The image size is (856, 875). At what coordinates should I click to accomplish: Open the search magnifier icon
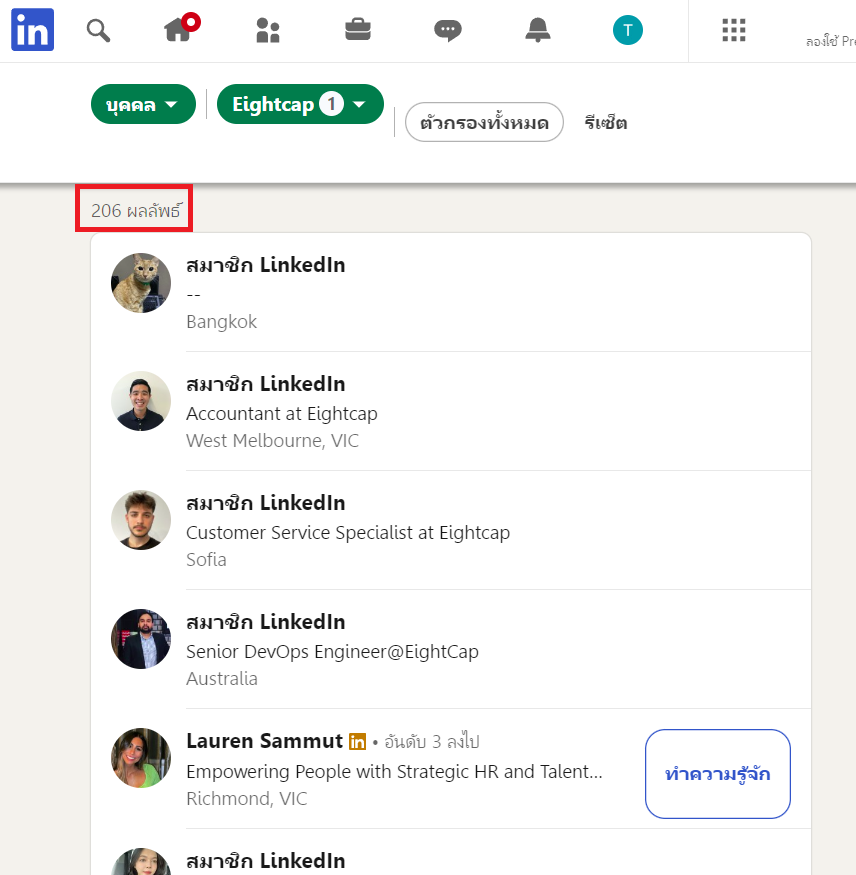pyautogui.click(x=98, y=31)
